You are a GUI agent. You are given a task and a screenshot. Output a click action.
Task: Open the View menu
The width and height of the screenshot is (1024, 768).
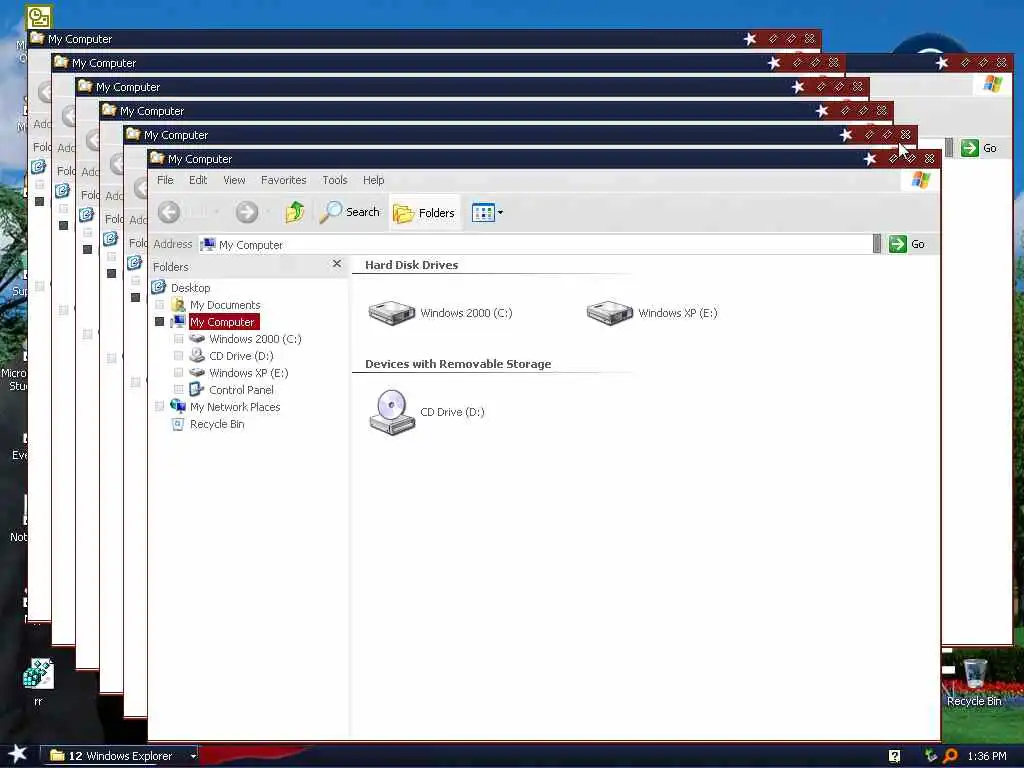point(234,180)
